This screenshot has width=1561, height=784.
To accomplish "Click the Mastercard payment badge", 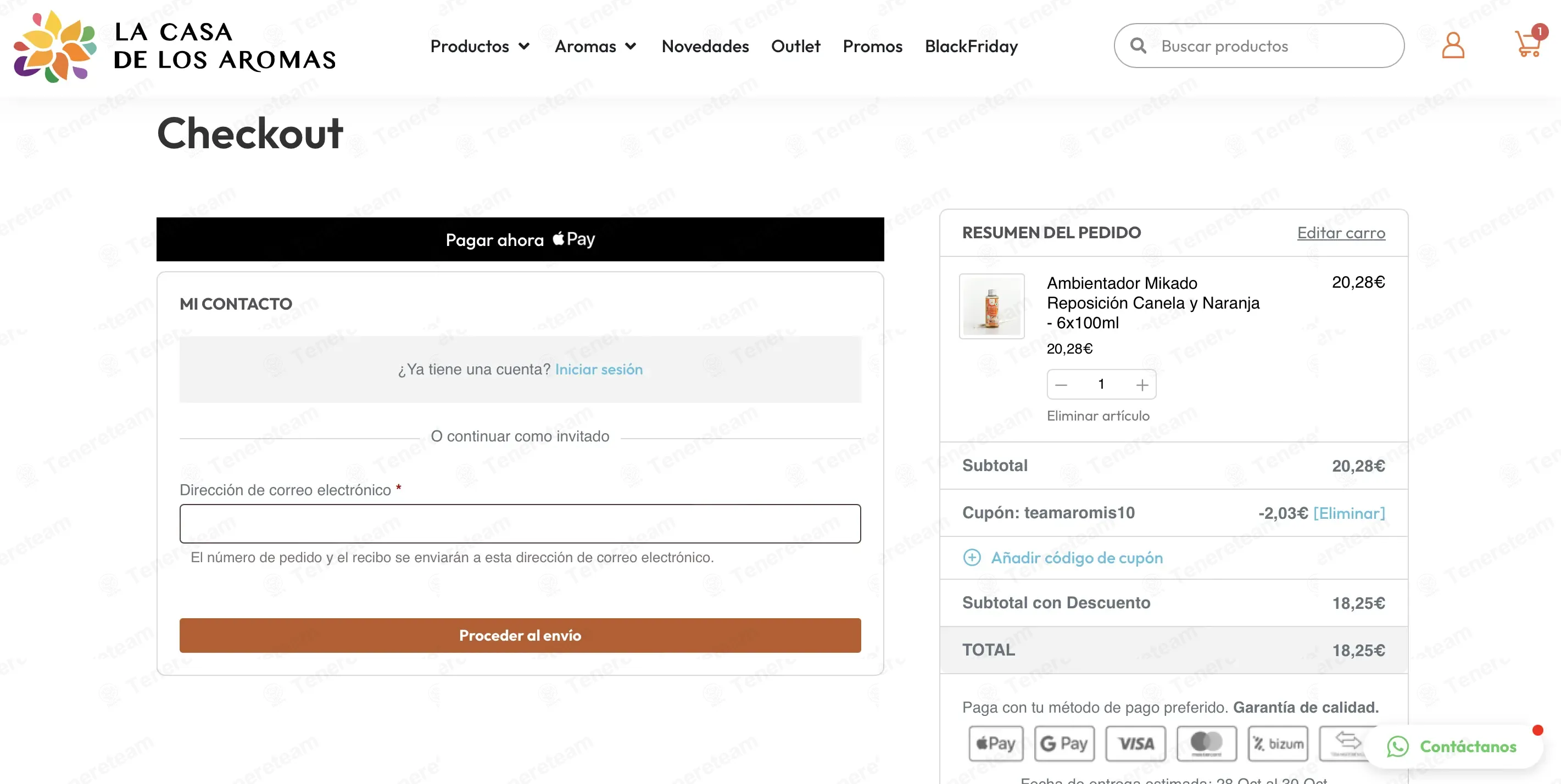I will click(x=1207, y=743).
